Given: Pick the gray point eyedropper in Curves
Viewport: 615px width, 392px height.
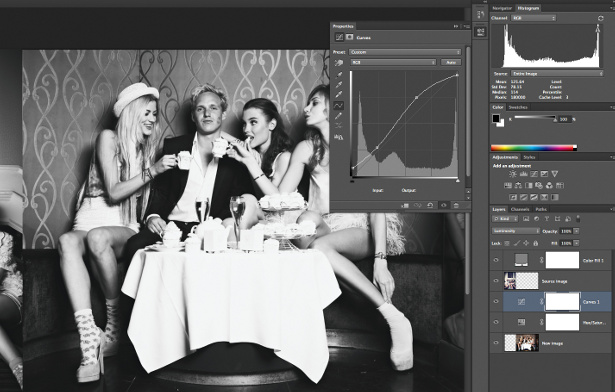Looking at the screenshot, I should pyautogui.click(x=338, y=84).
